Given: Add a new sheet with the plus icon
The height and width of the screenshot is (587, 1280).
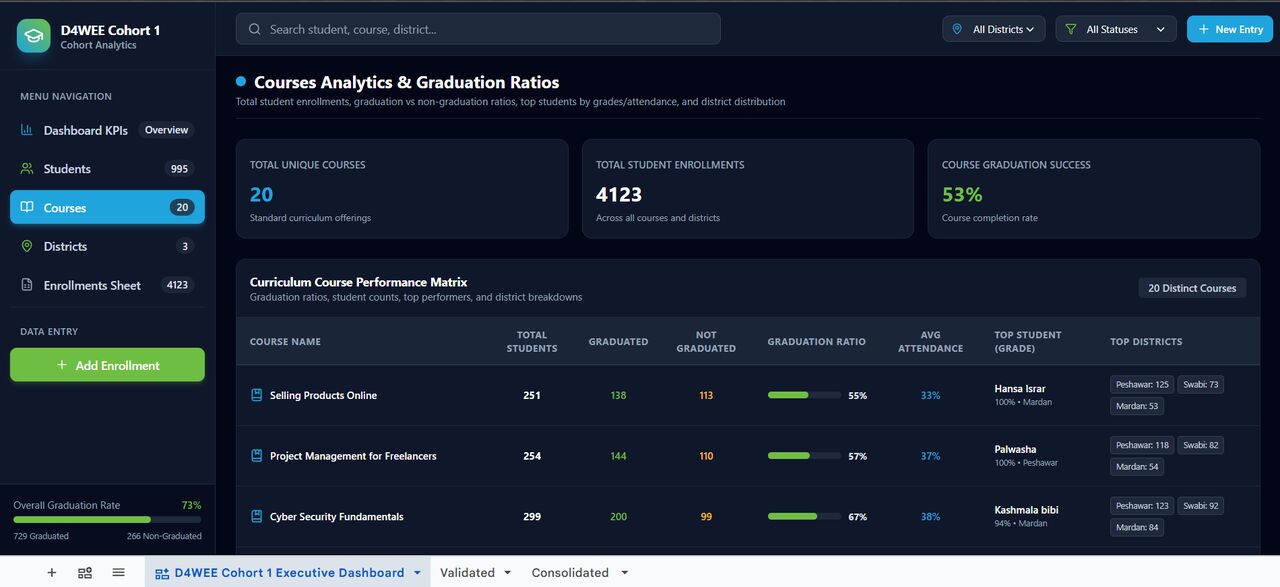Looking at the screenshot, I should (x=52, y=572).
